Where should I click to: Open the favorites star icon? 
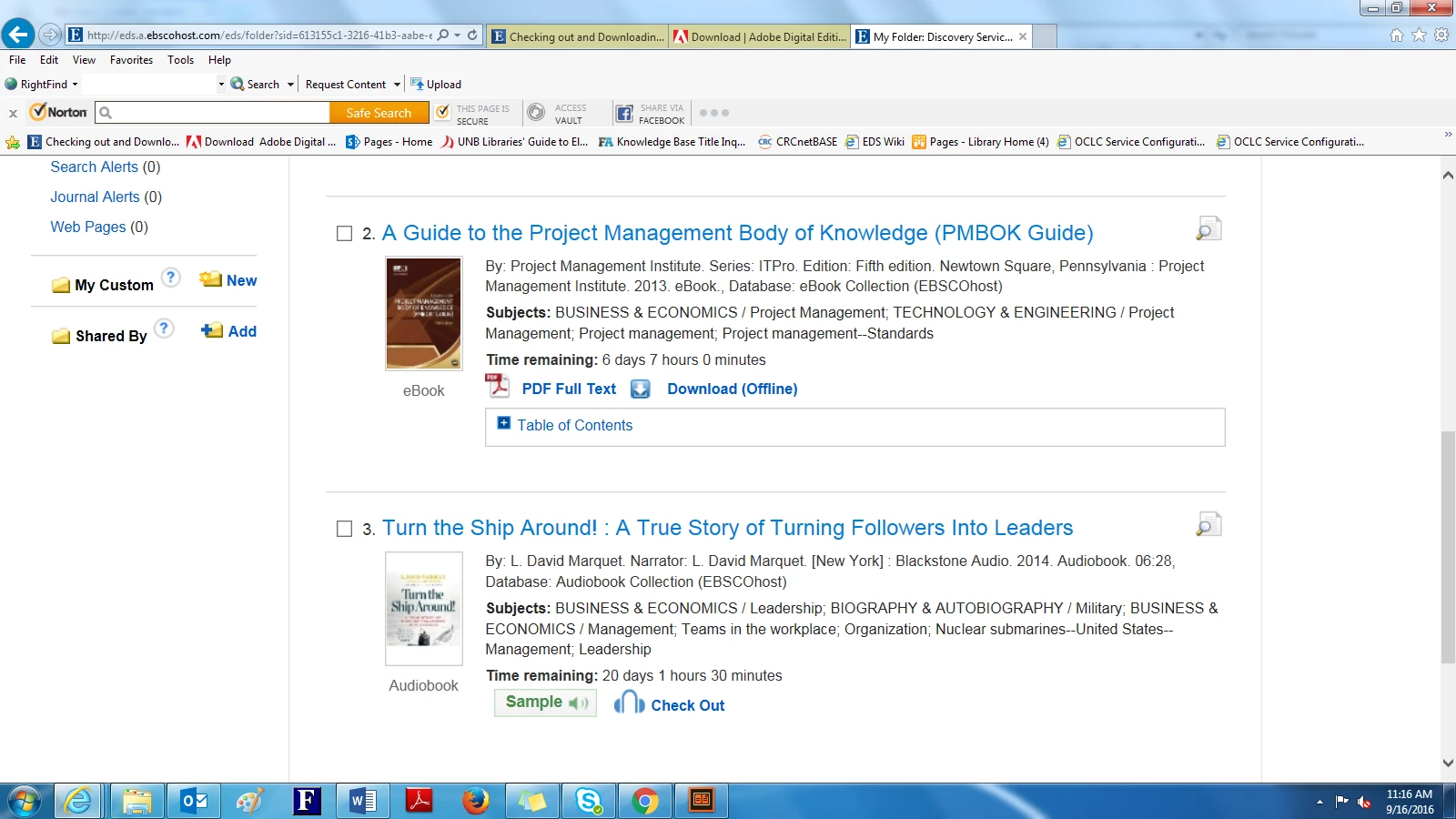[1419, 35]
